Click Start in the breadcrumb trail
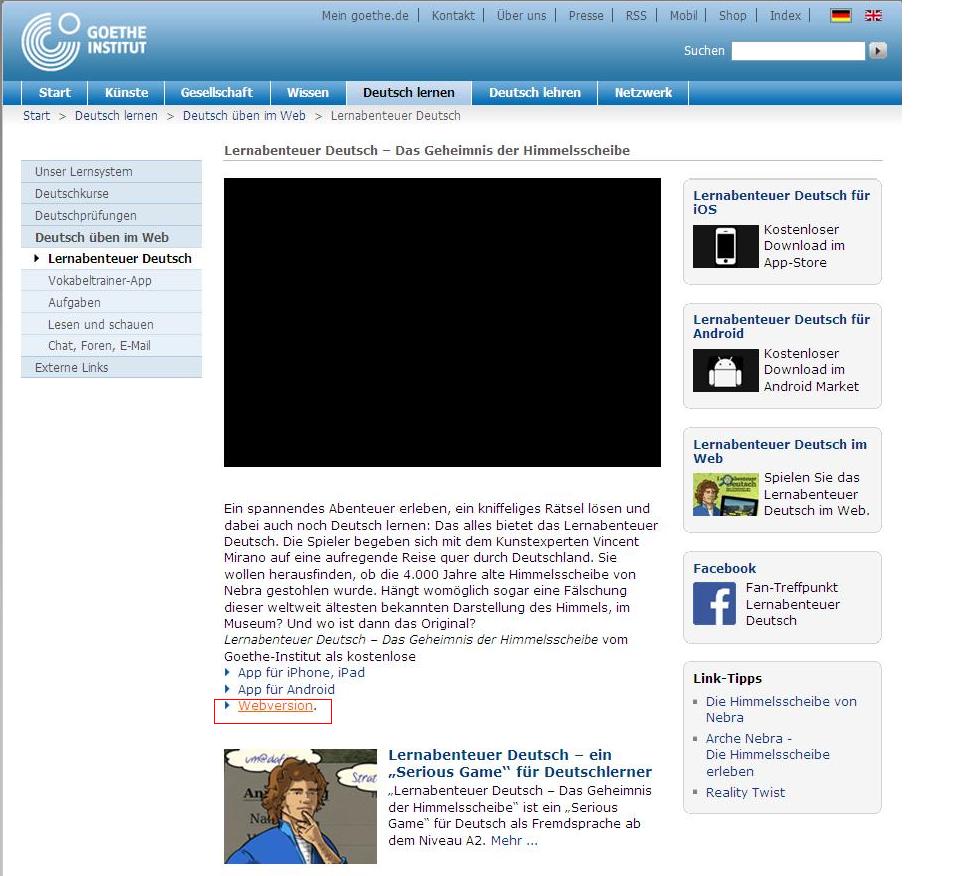960x876 pixels. pyautogui.click(x=36, y=116)
